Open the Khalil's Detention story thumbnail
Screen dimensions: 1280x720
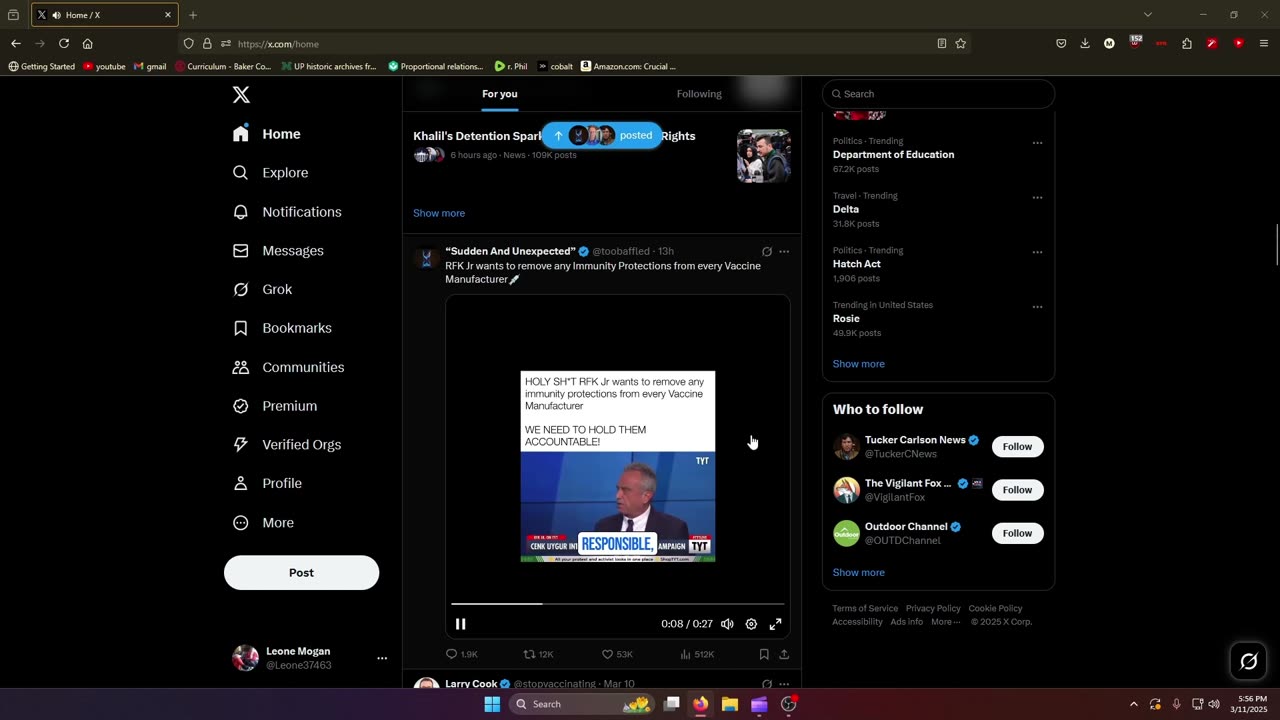point(764,156)
